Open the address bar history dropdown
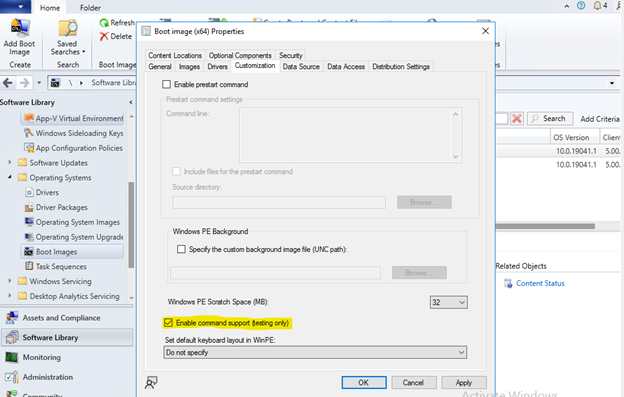Image resolution: width=624 pixels, height=397 pixels. click(x=612, y=83)
